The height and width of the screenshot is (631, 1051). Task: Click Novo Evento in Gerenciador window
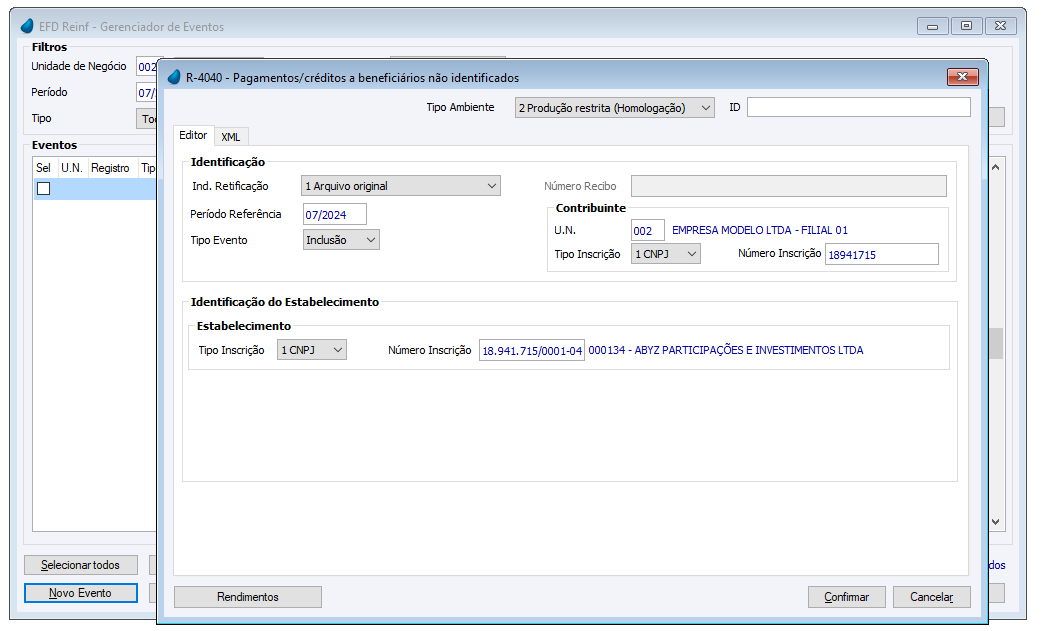point(80,593)
